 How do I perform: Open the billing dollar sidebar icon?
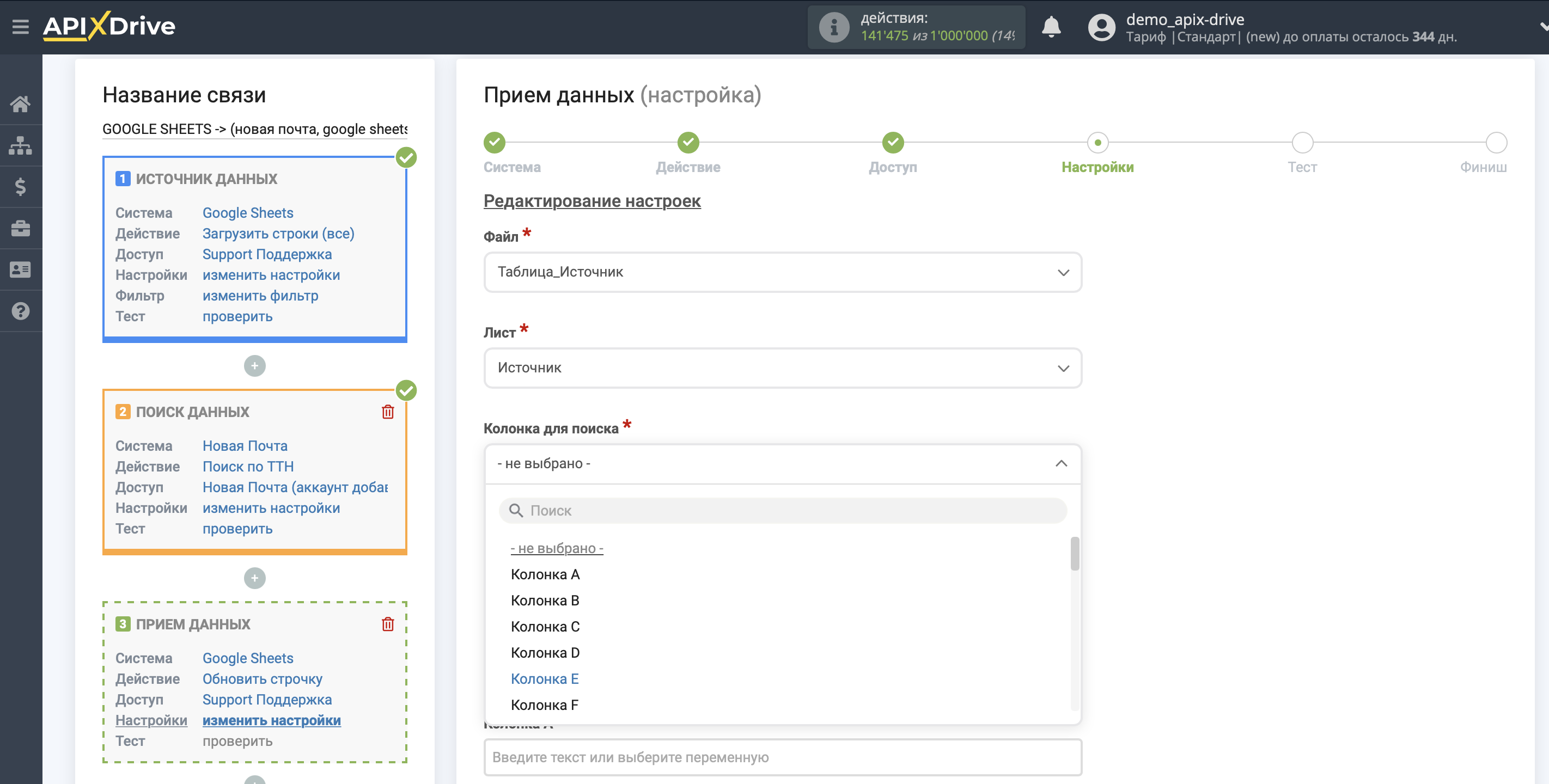(x=21, y=187)
